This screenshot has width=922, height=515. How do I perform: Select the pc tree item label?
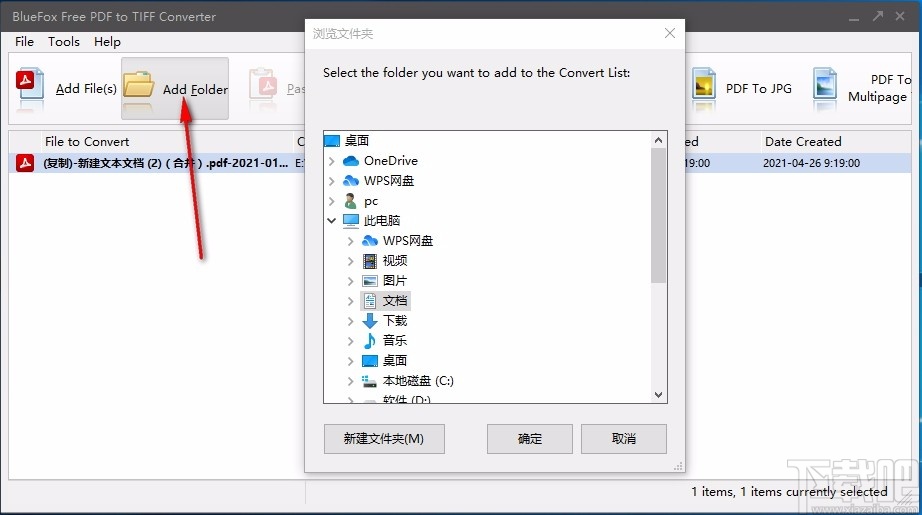[370, 201]
